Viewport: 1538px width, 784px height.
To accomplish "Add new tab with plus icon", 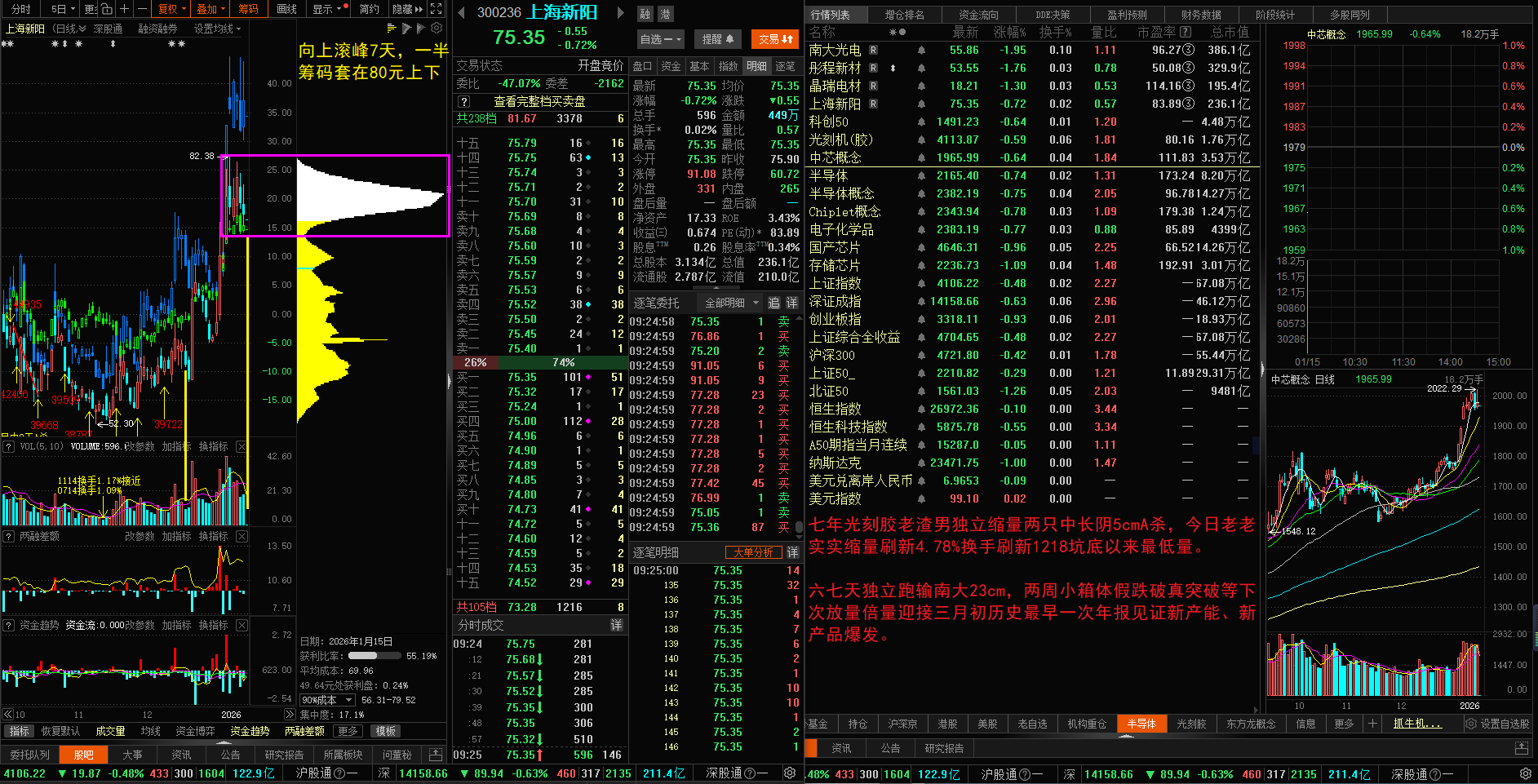I will click(1372, 724).
